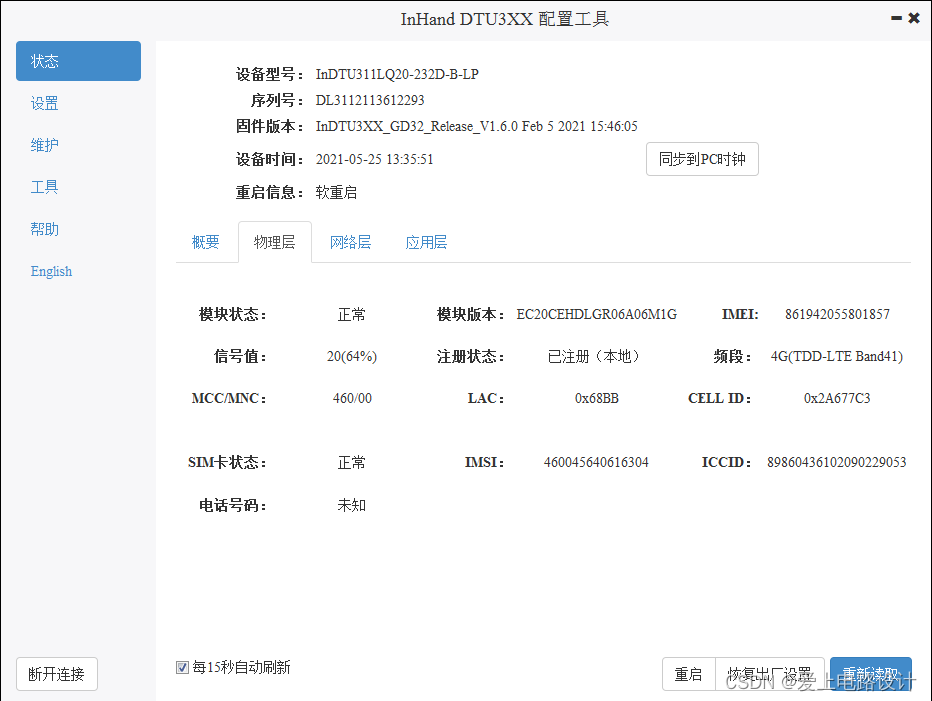
Task: Open the 工具 section in sidebar
Action: (x=44, y=186)
